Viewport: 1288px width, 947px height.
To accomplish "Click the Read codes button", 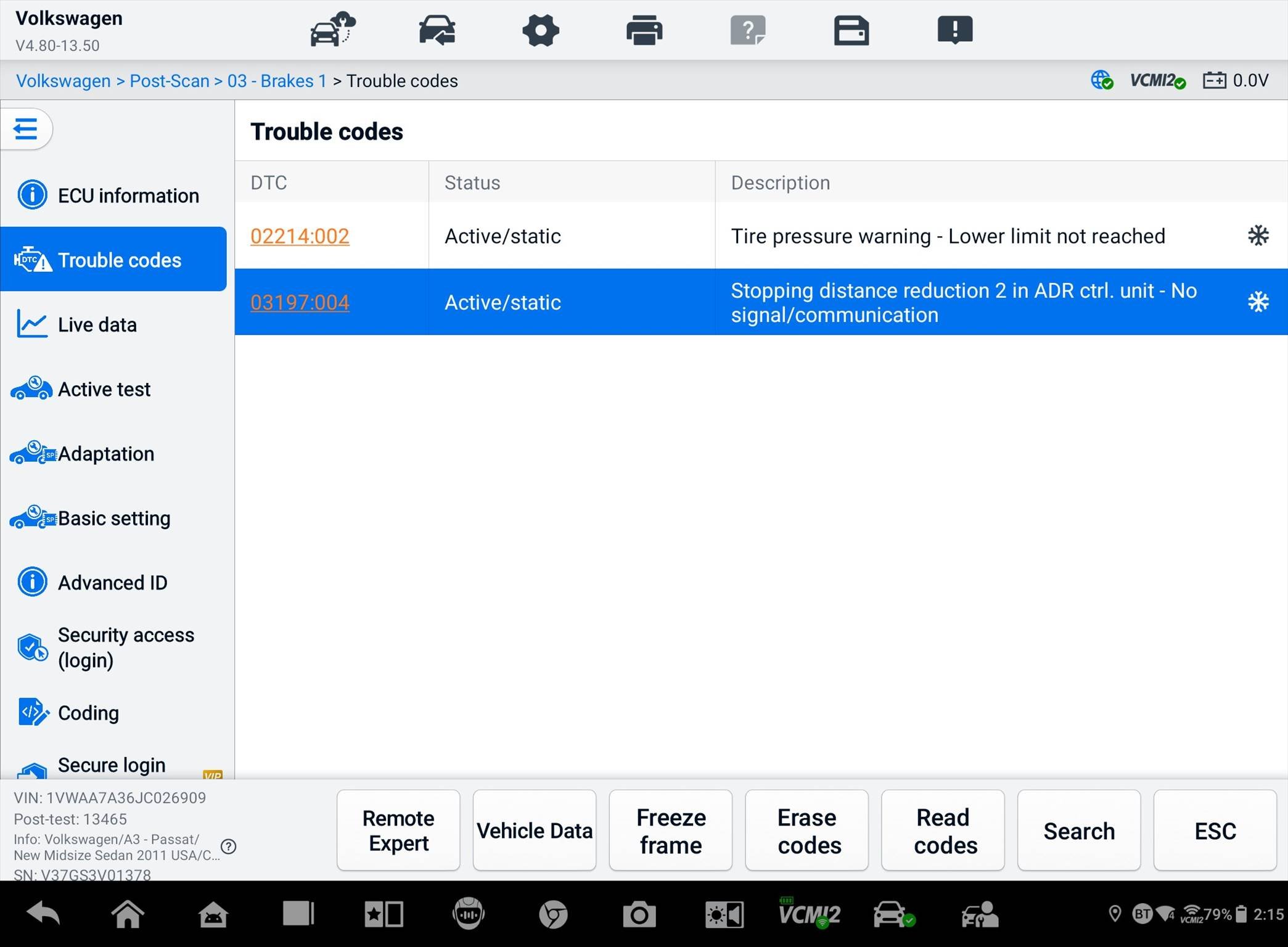I will pyautogui.click(x=943, y=830).
